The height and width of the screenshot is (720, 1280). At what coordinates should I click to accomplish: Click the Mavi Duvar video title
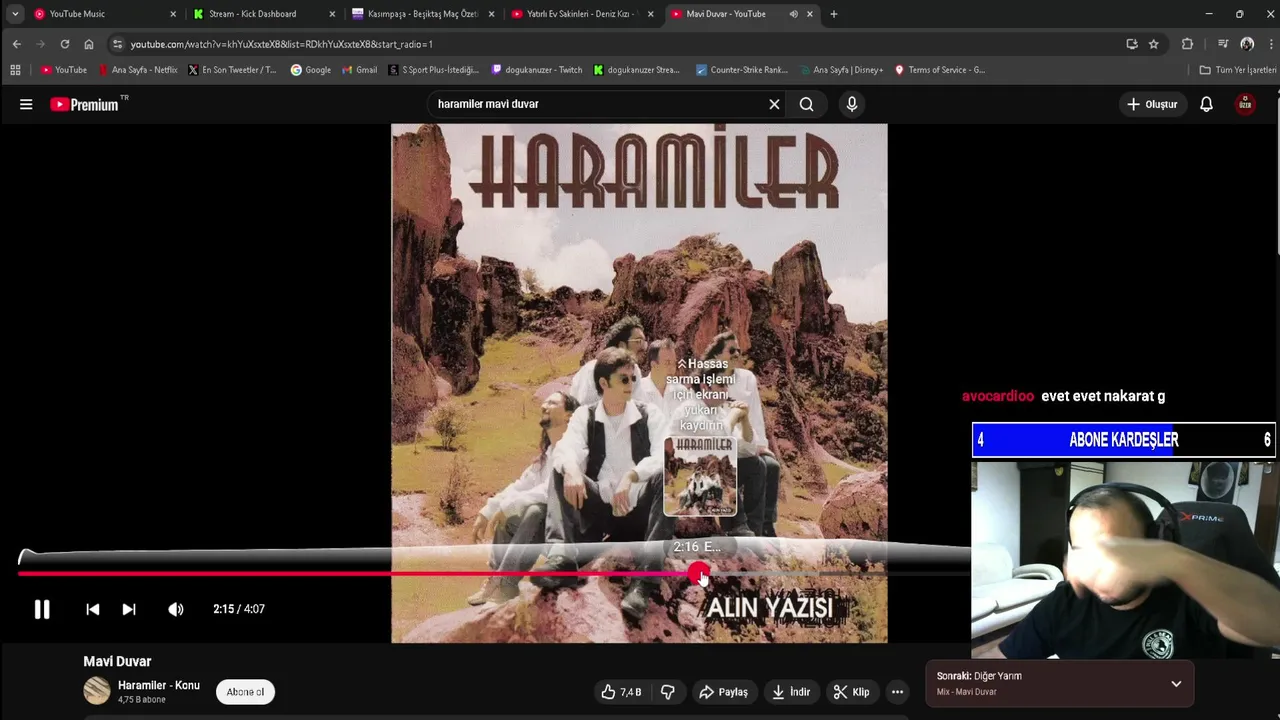click(x=117, y=661)
